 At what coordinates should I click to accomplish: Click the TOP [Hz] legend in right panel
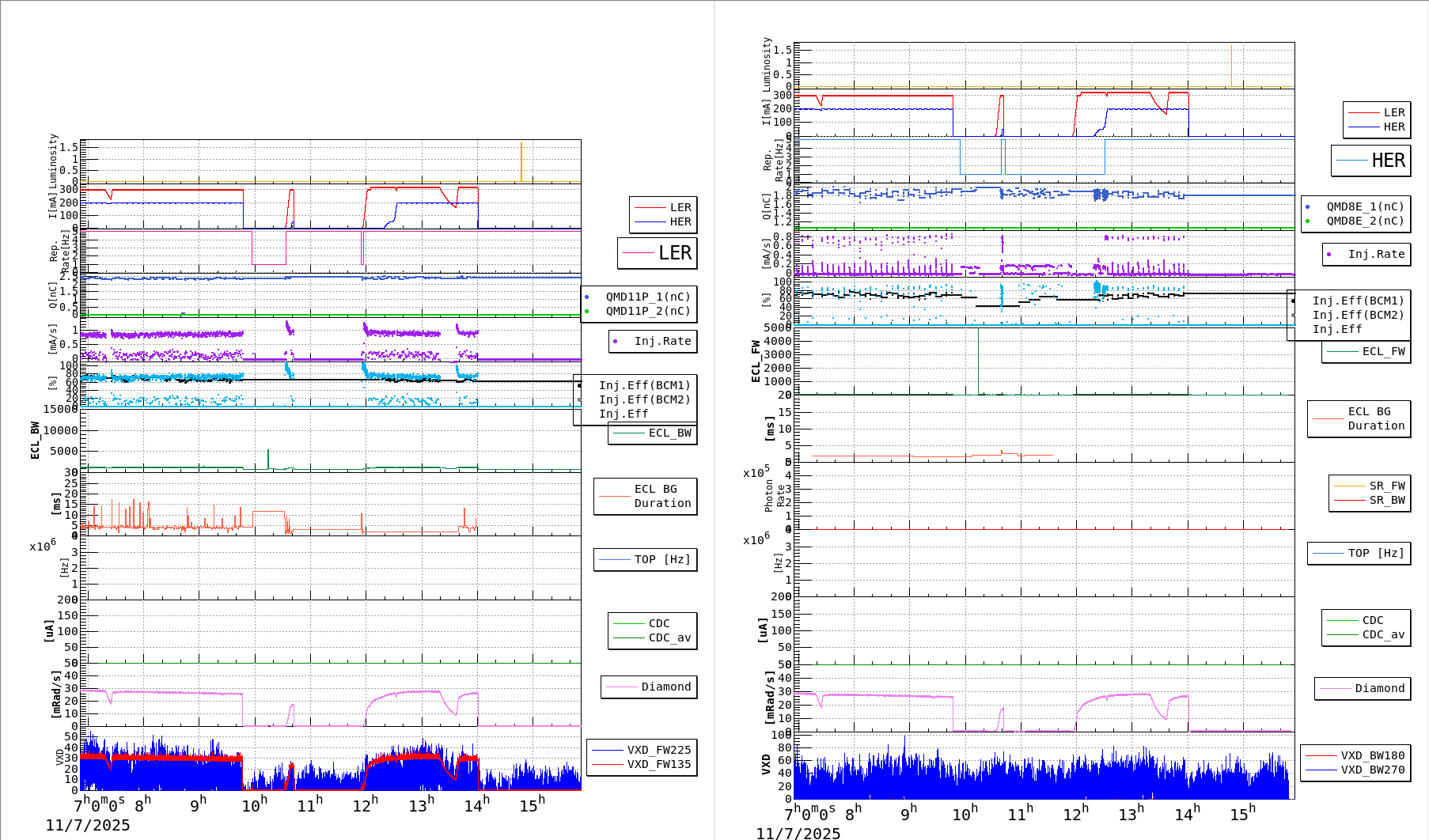[1375, 553]
